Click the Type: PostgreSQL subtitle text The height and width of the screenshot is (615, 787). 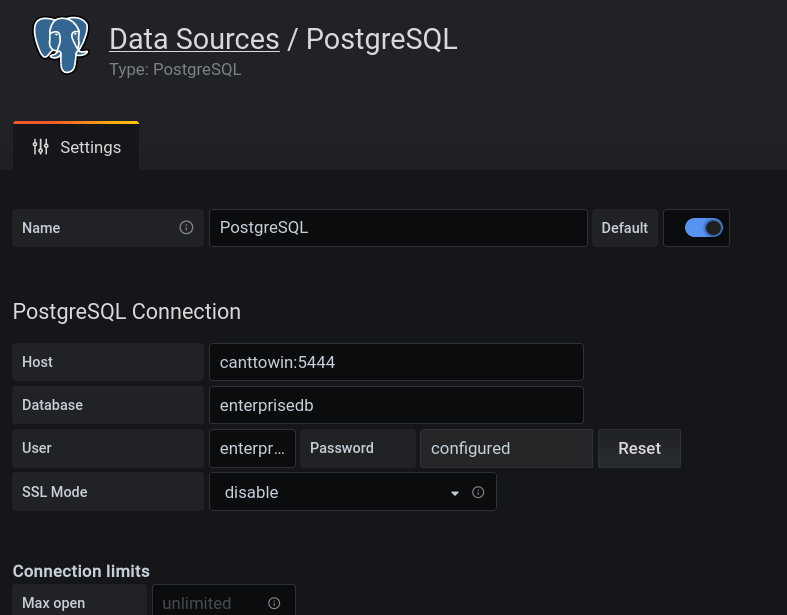coord(175,70)
